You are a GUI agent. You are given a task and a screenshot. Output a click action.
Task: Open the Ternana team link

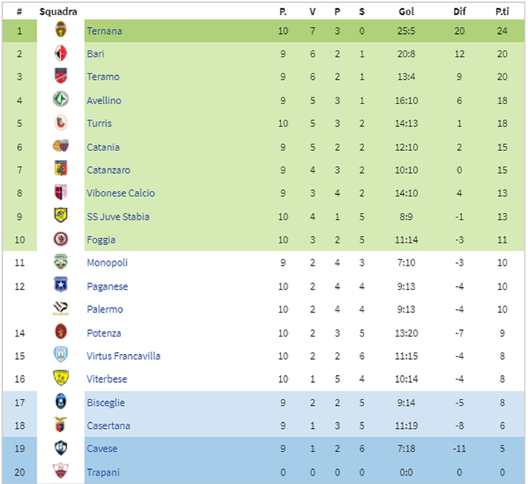click(x=104, y=31)
